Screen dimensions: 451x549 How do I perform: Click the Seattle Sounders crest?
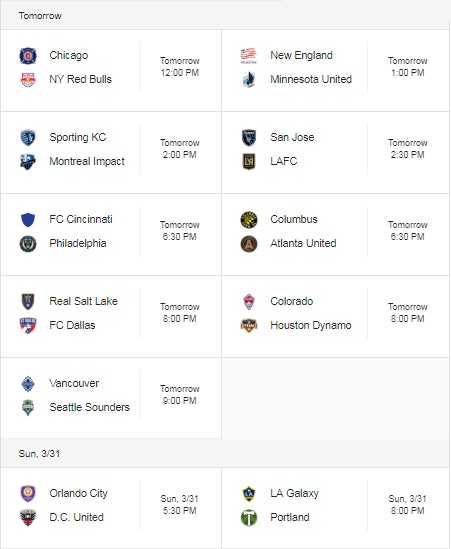28,408
